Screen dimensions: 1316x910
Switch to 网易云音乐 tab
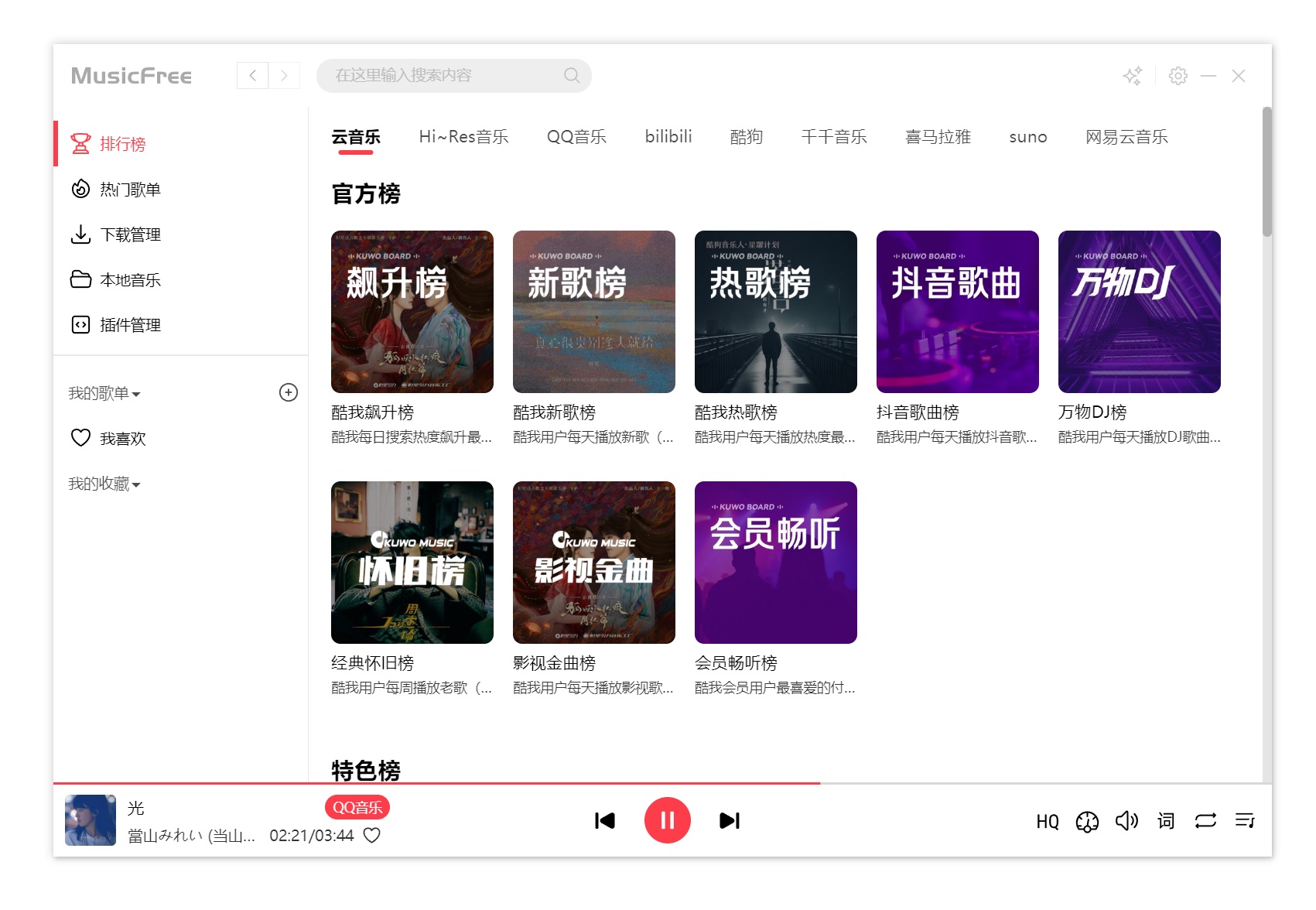tap(1126, 137)
